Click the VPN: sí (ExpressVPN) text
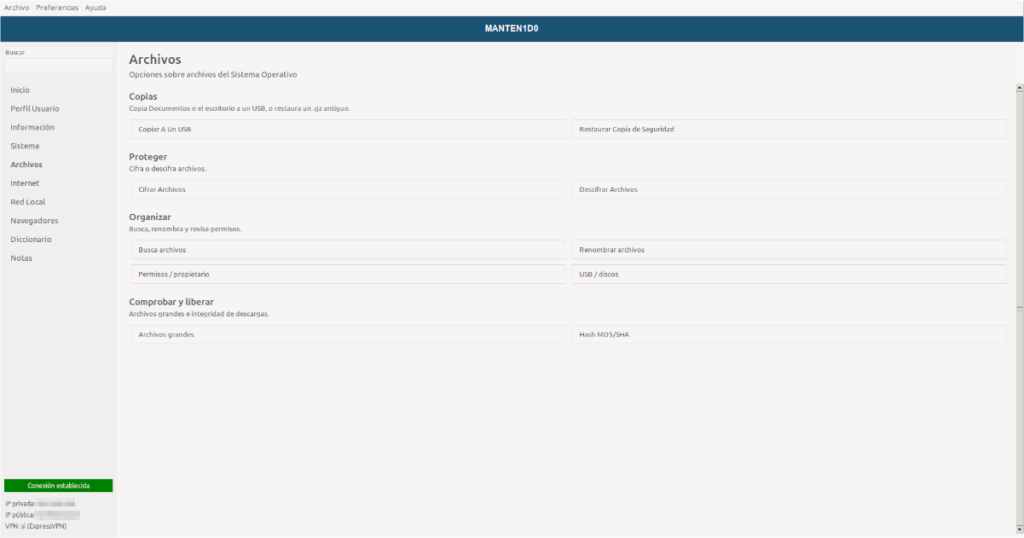The image size is (1024, 538). (x=36, y=526)
